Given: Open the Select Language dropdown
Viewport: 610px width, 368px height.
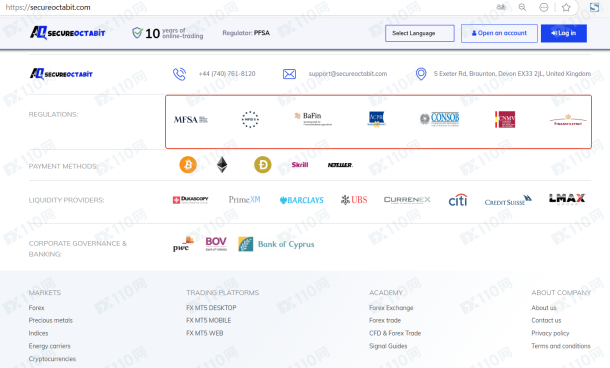Looking at the screenshot, I should tap(420, 33).
